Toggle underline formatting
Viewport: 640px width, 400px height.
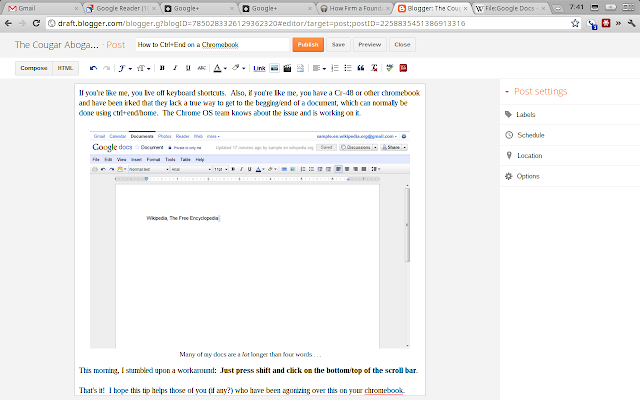[188, 68]
